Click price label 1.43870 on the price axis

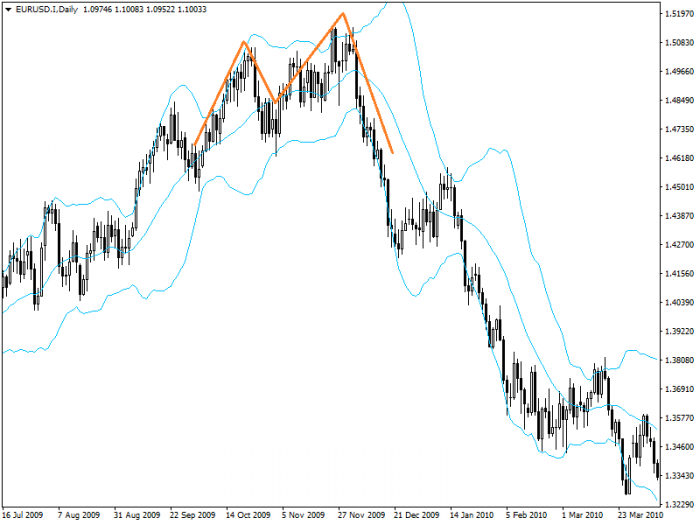[679, 216]
